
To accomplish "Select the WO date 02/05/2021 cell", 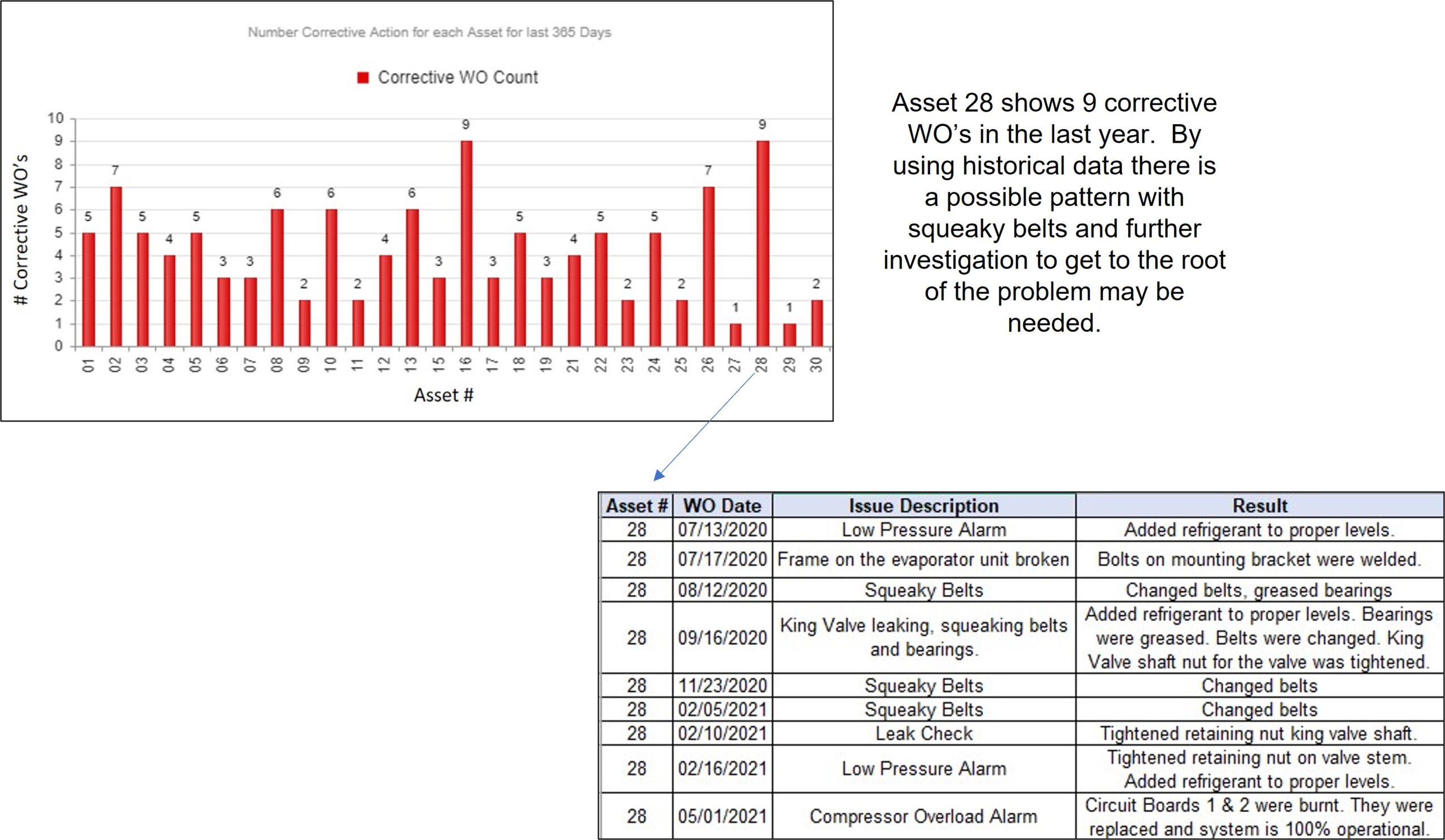I will tap(722, 710).
